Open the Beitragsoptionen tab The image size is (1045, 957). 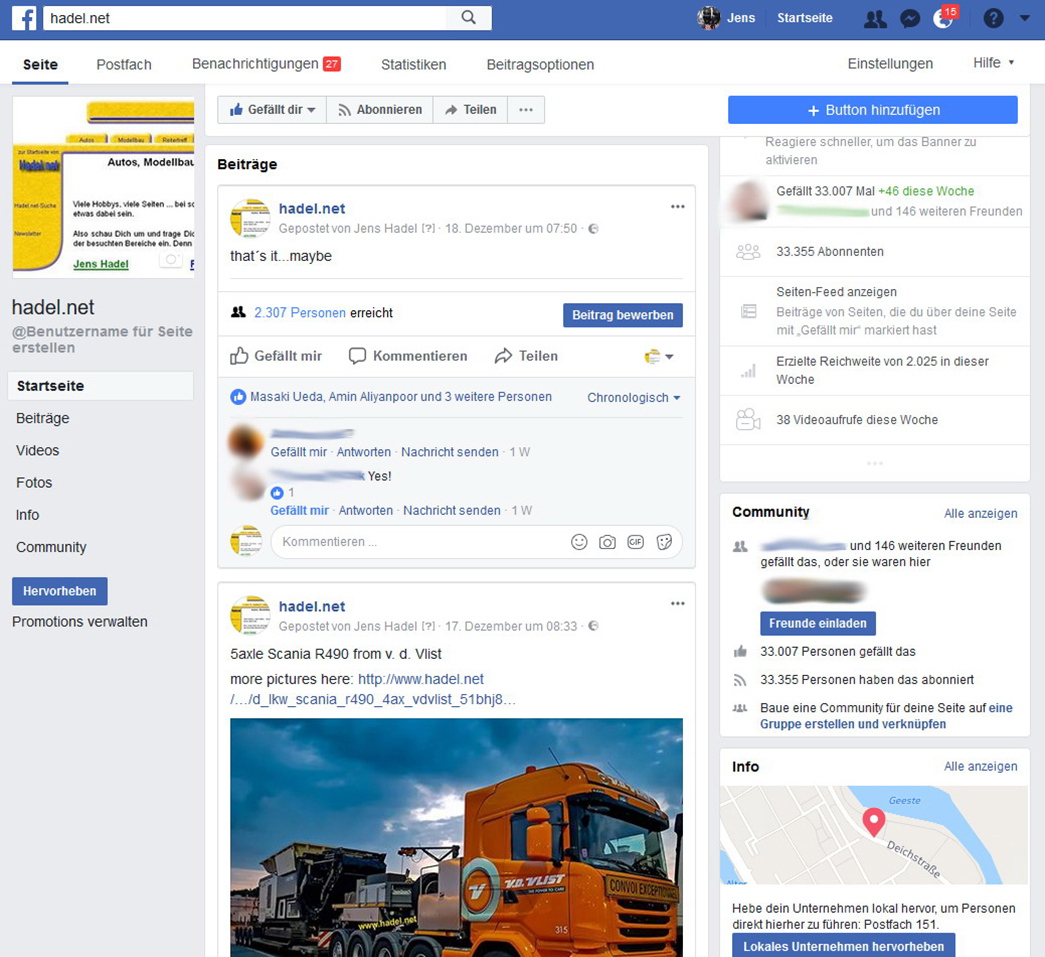tap(540, 65)
